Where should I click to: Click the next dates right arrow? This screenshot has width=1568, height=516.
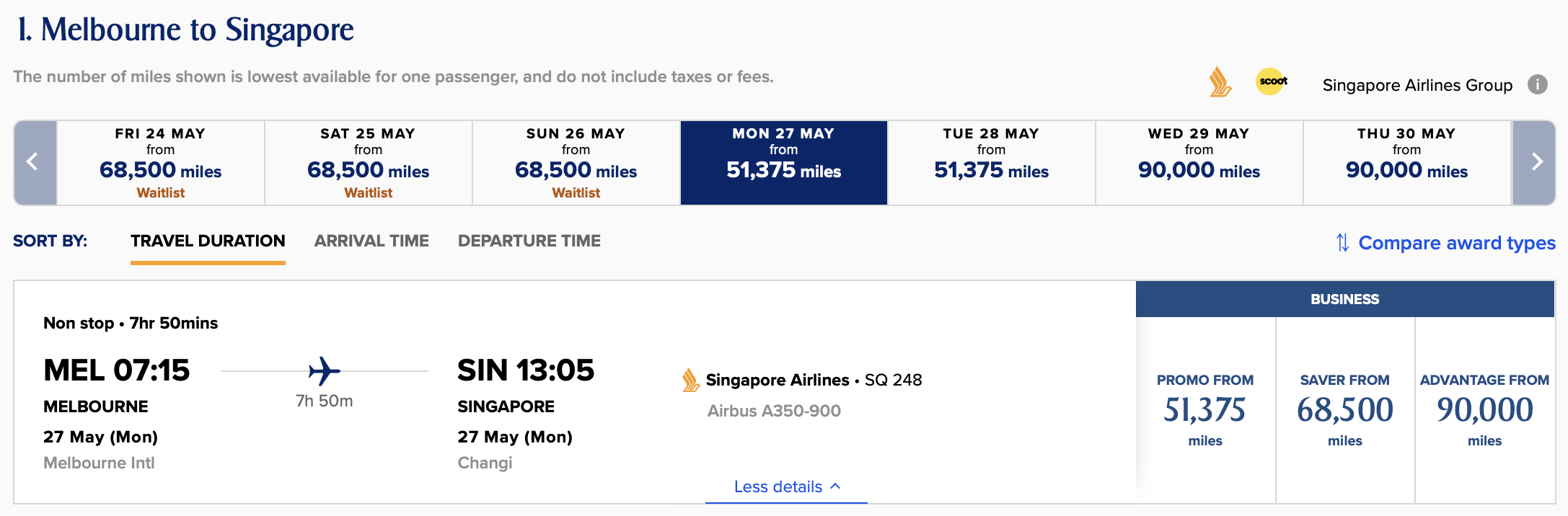pos(1534,162)
